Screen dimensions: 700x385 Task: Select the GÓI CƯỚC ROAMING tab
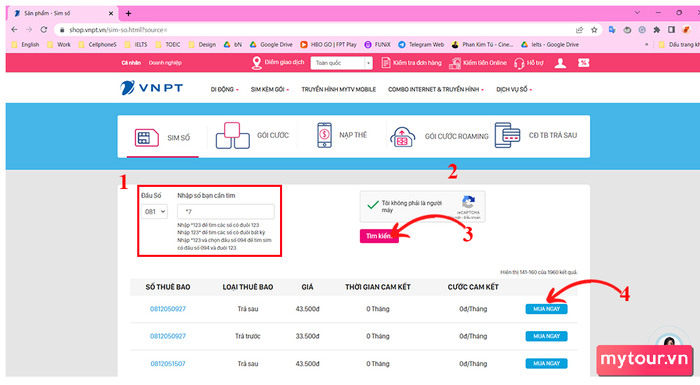click(439, 136)
